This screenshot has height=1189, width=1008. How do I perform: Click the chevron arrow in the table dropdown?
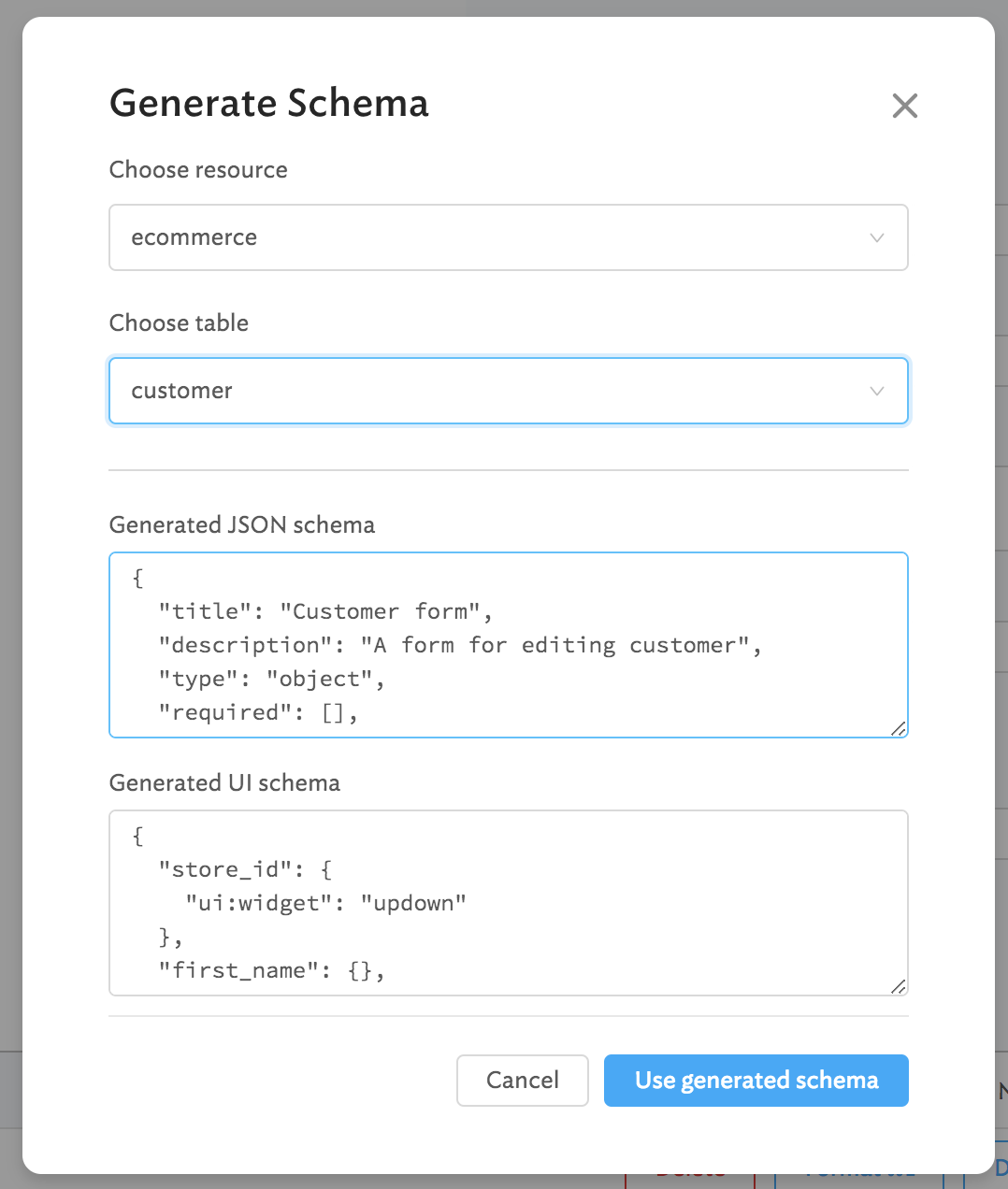tap(877, 391)
